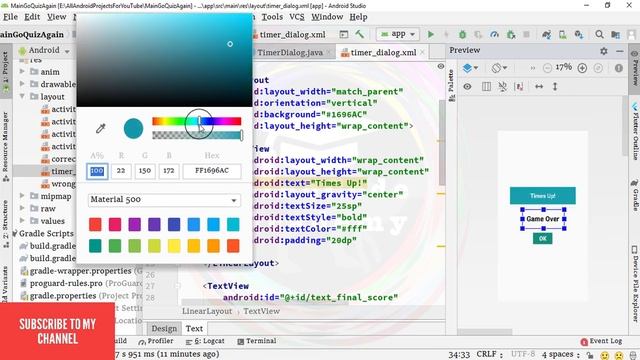The image size is (640, 360).
Task: Click the Search Everywhere magnifier icon
Action: 599,35
